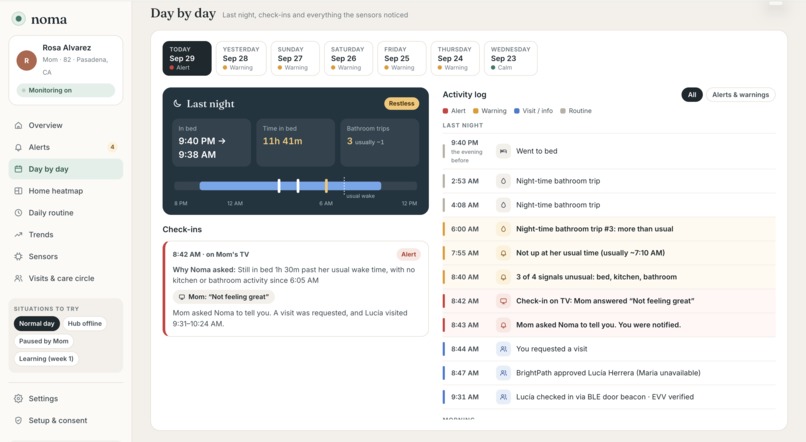The height and width of the screenshot is (442, 806).
Task: Open Setup & consent page
Action: coord(66,420)
